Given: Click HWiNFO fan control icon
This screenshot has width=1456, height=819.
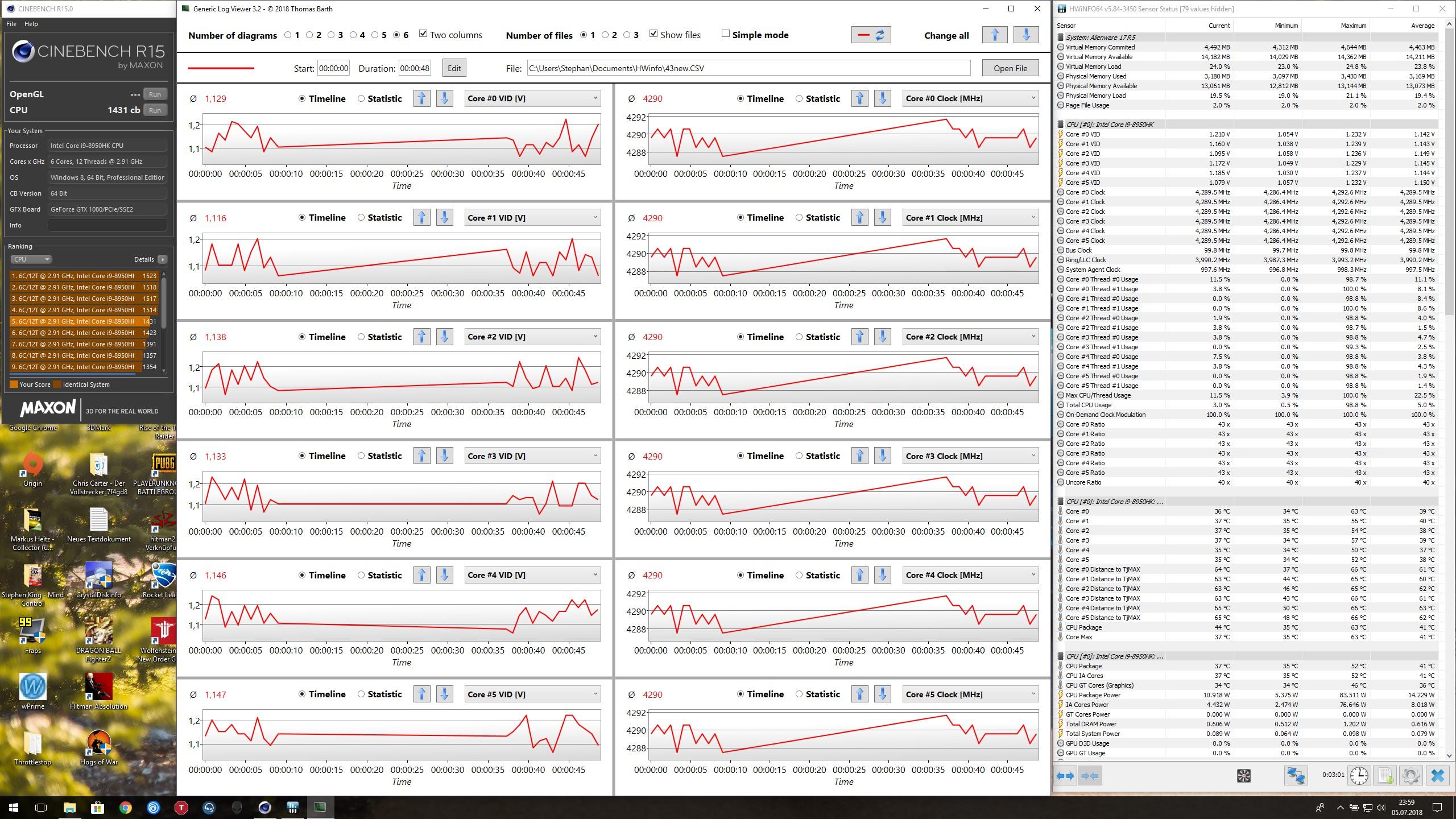Looking at the screenshot, I should [1243, 776].
